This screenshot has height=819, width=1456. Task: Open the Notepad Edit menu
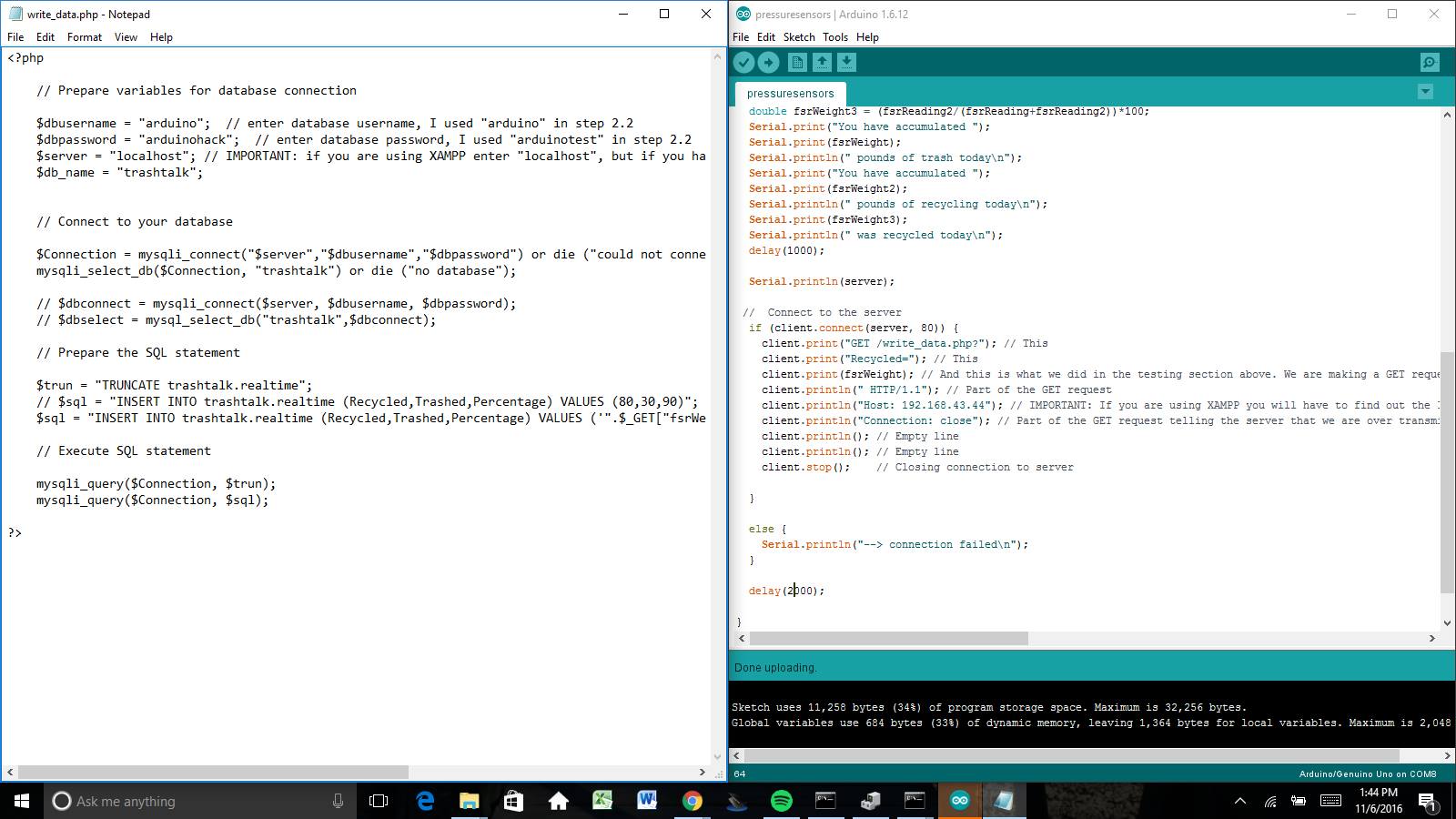pyautogui.click(x=45, y=37)
